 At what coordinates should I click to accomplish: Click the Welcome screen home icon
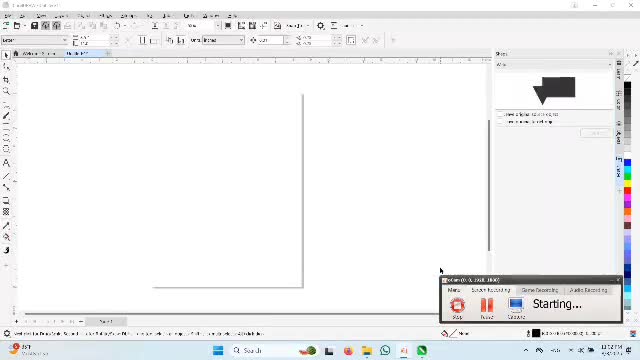[x=16, y=53]
